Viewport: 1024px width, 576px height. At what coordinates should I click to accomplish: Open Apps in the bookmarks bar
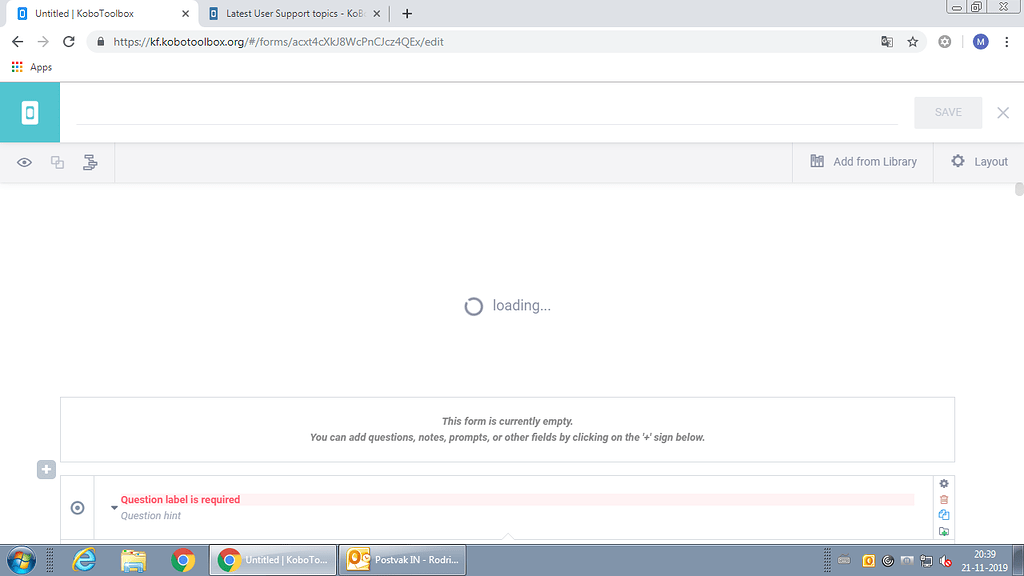tap(31, 66)
